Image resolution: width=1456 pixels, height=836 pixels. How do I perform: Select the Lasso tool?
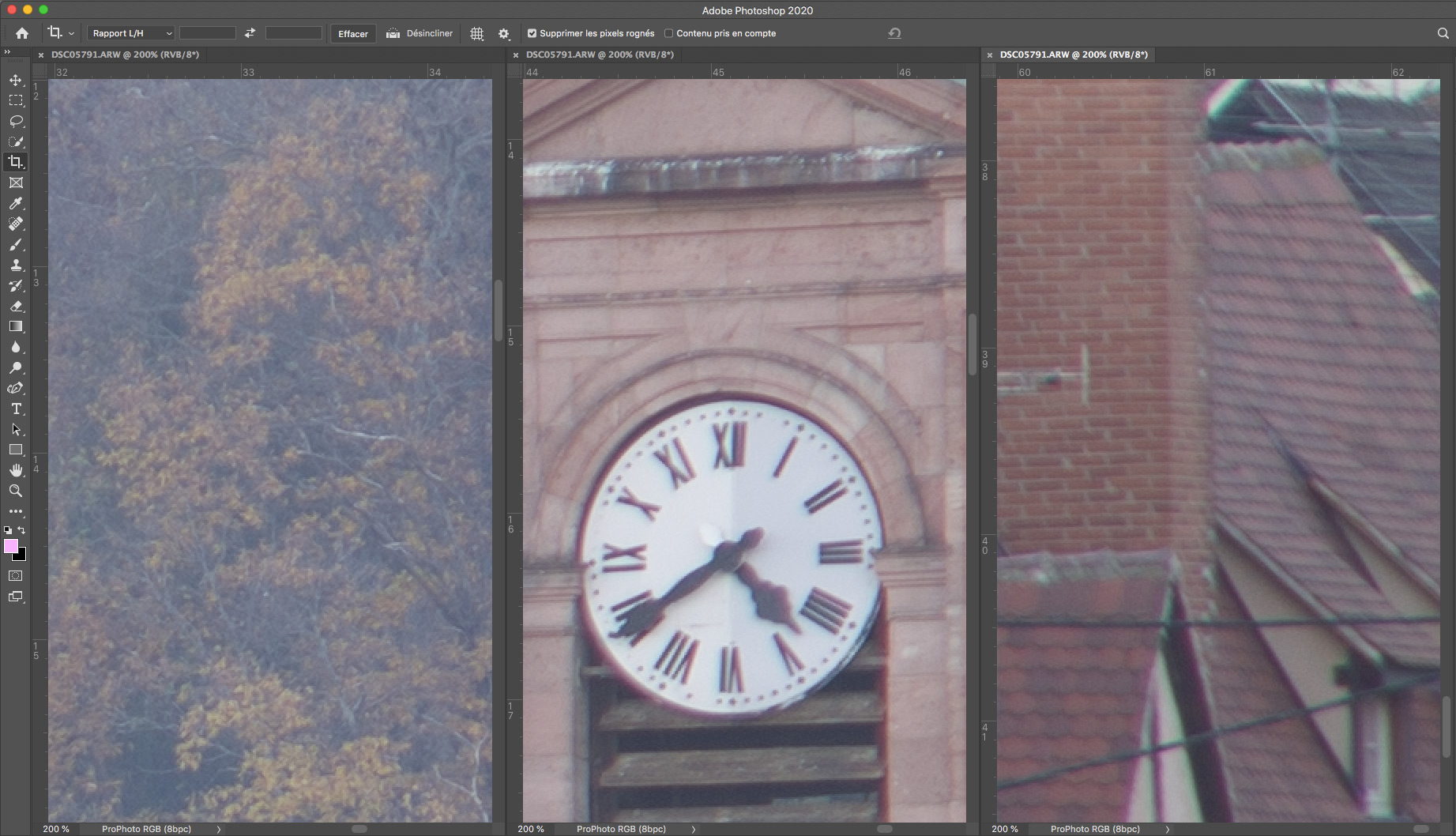16,121
